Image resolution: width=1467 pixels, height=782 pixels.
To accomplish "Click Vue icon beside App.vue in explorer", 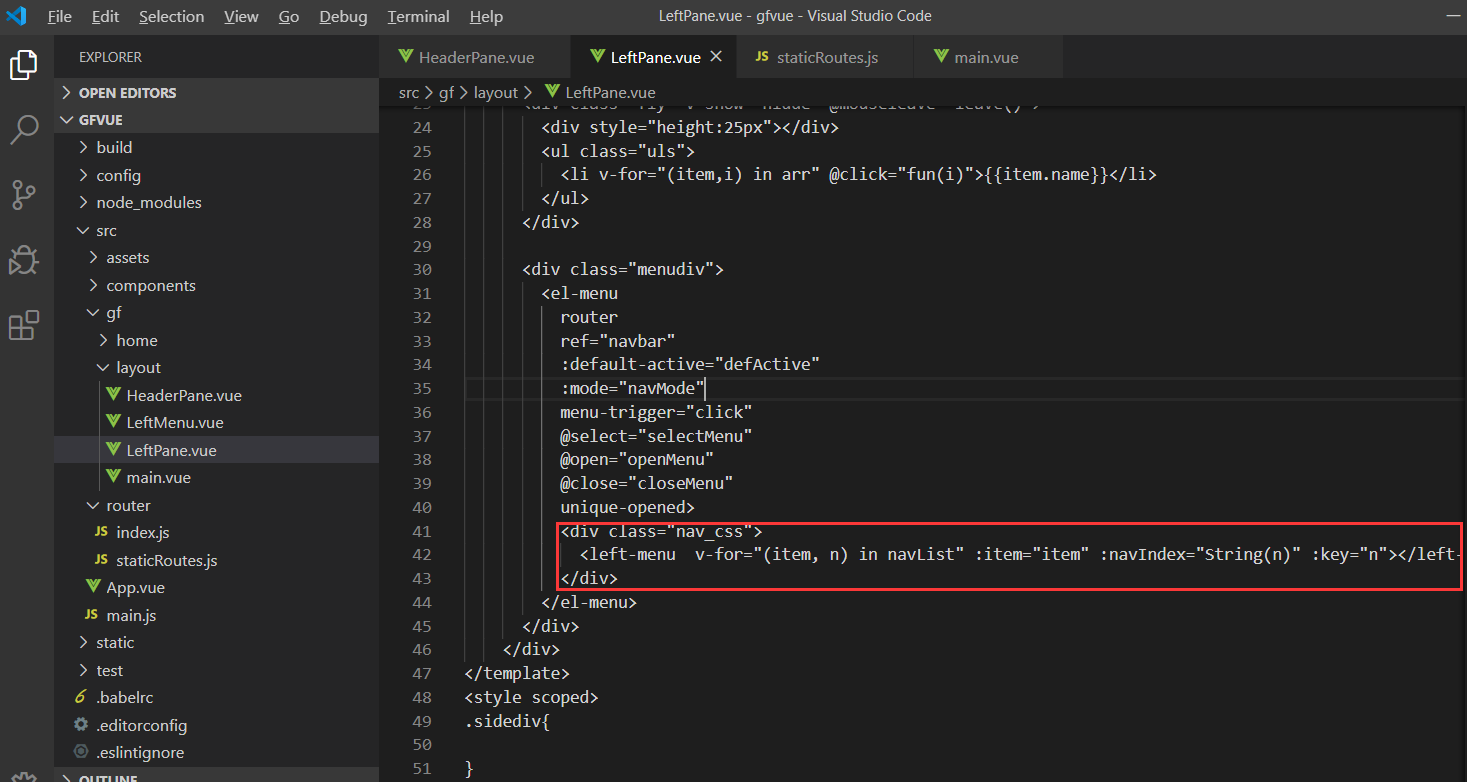I will click(93, 588).
